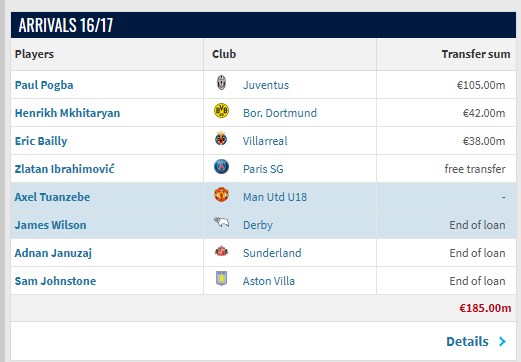Open the Juventus club name link
521x362 pixels.
[266, 85]
